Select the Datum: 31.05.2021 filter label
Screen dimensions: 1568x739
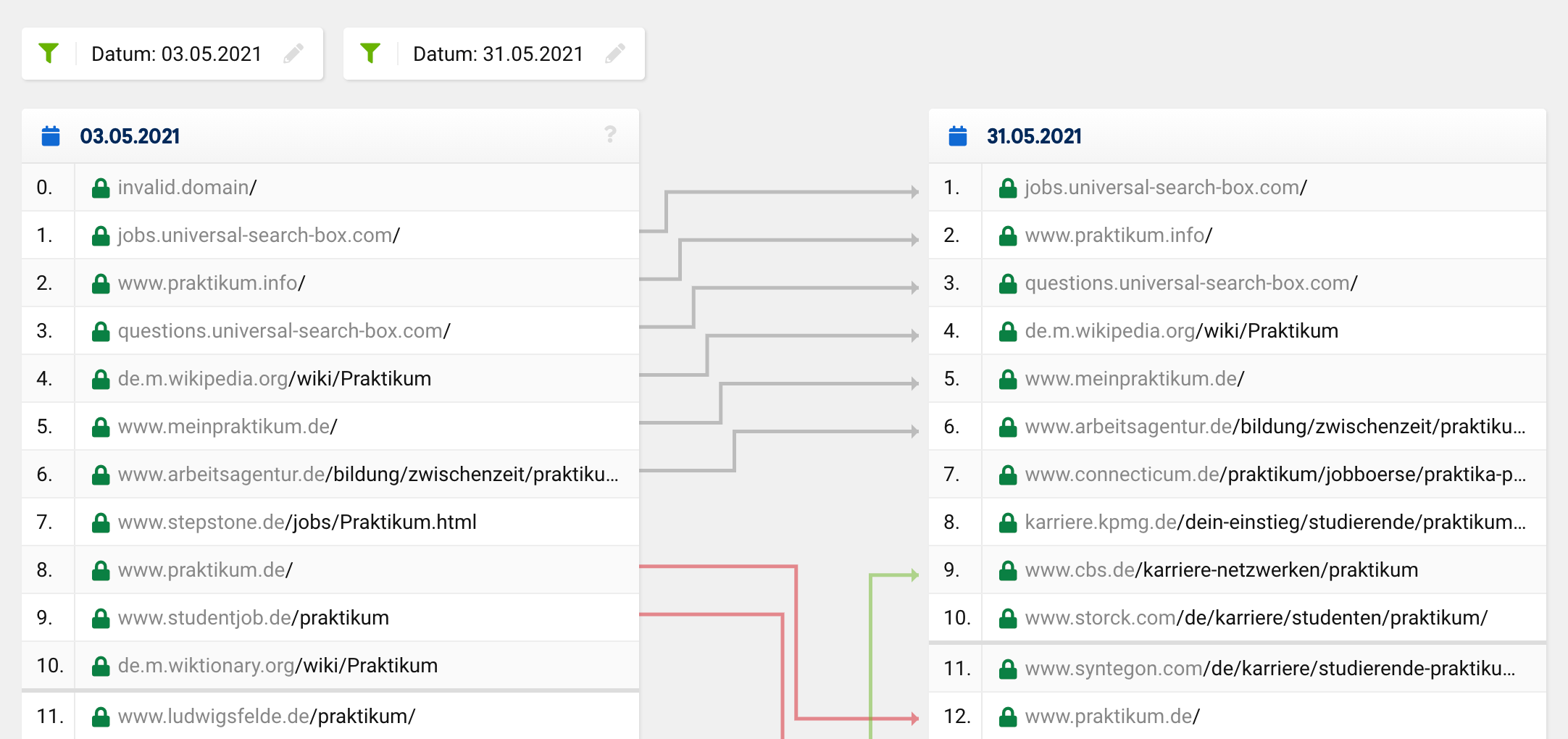click(x=498, y=54)
